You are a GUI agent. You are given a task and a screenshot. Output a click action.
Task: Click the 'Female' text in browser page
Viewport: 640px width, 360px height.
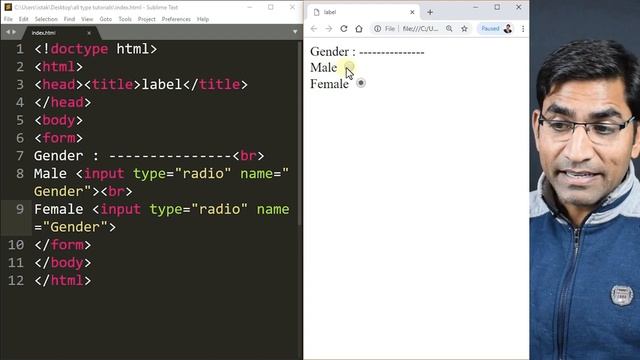click(329, 84)
